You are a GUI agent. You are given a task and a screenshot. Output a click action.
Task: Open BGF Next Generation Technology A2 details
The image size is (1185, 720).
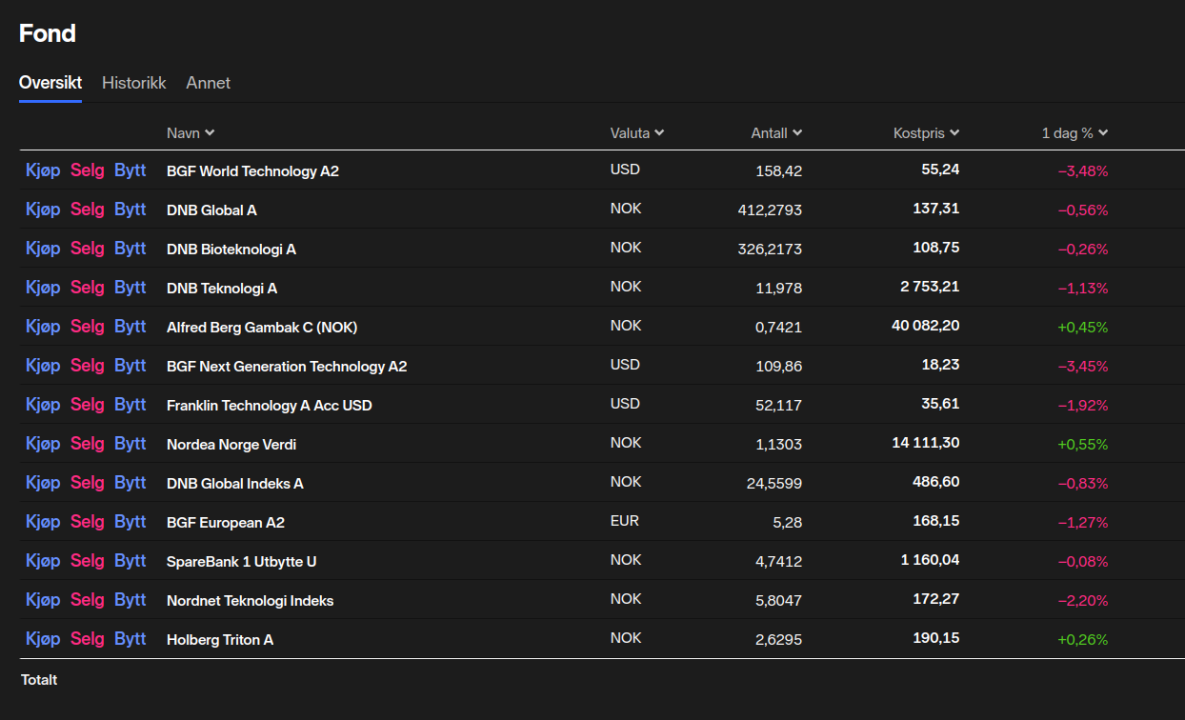point(286,366)
